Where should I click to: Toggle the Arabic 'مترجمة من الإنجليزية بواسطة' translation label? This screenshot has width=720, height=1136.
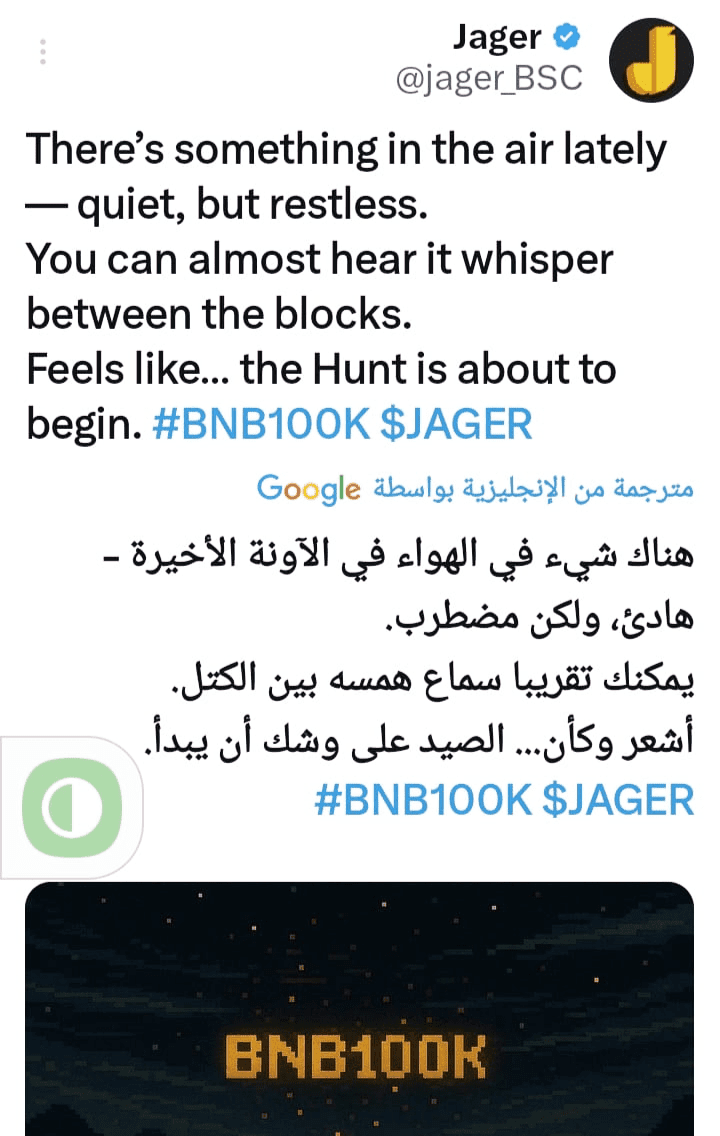pyautogui.click(x=534, y=489)
